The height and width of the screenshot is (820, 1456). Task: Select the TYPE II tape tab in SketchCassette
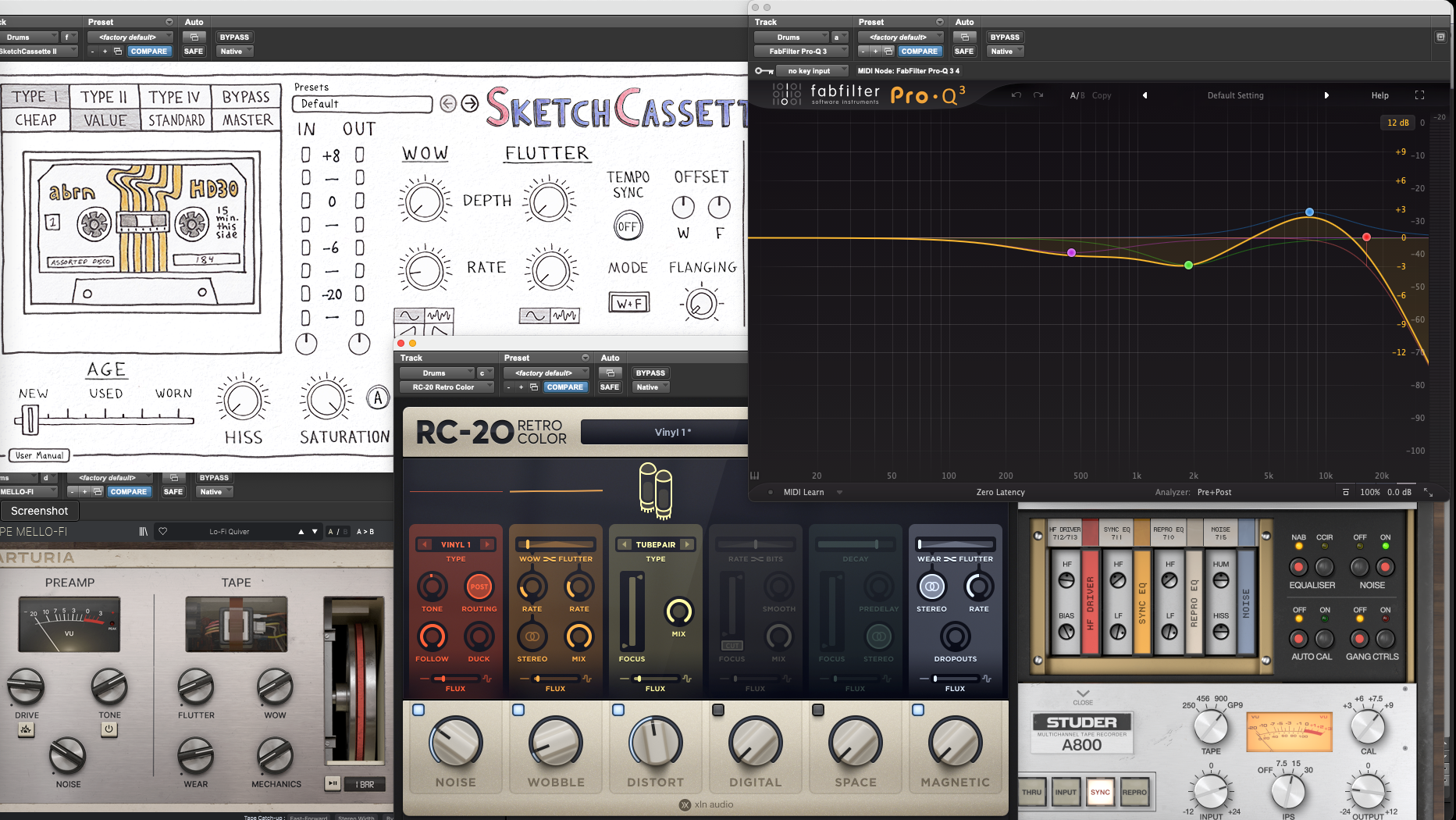(x=104, y=97)
